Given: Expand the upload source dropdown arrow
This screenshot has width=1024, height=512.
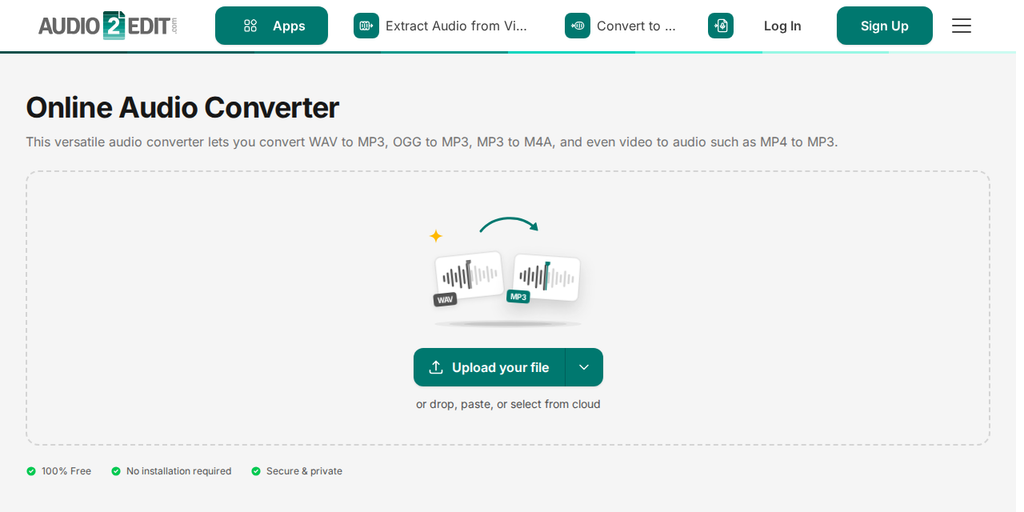Looking at the screenshot, I should tap(584, 367).
